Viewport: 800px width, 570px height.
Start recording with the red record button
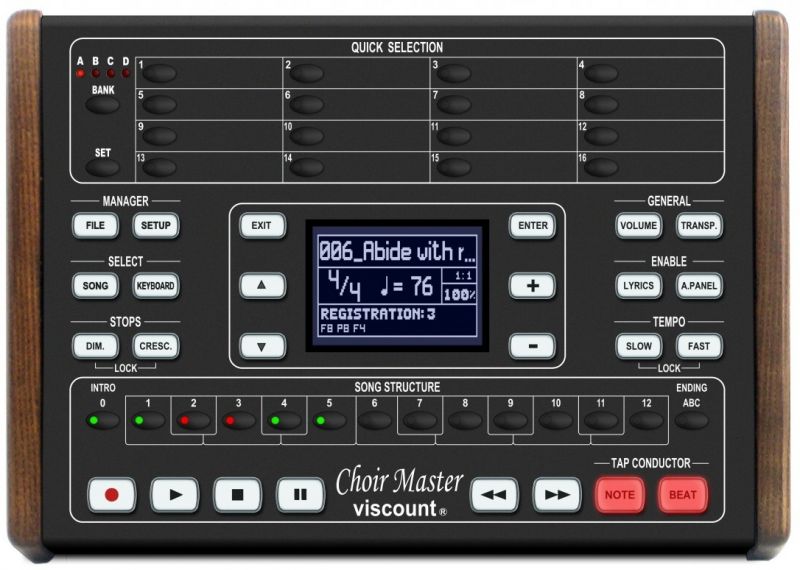112,494
